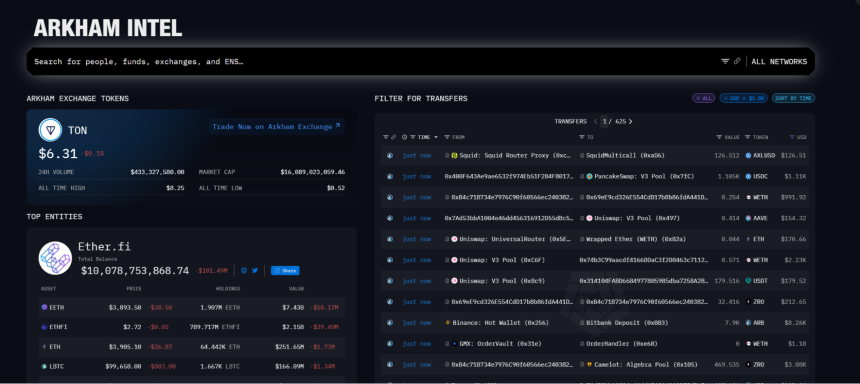
Task: Toggle the SORT BY TIME chip
Action: (793, 98)
